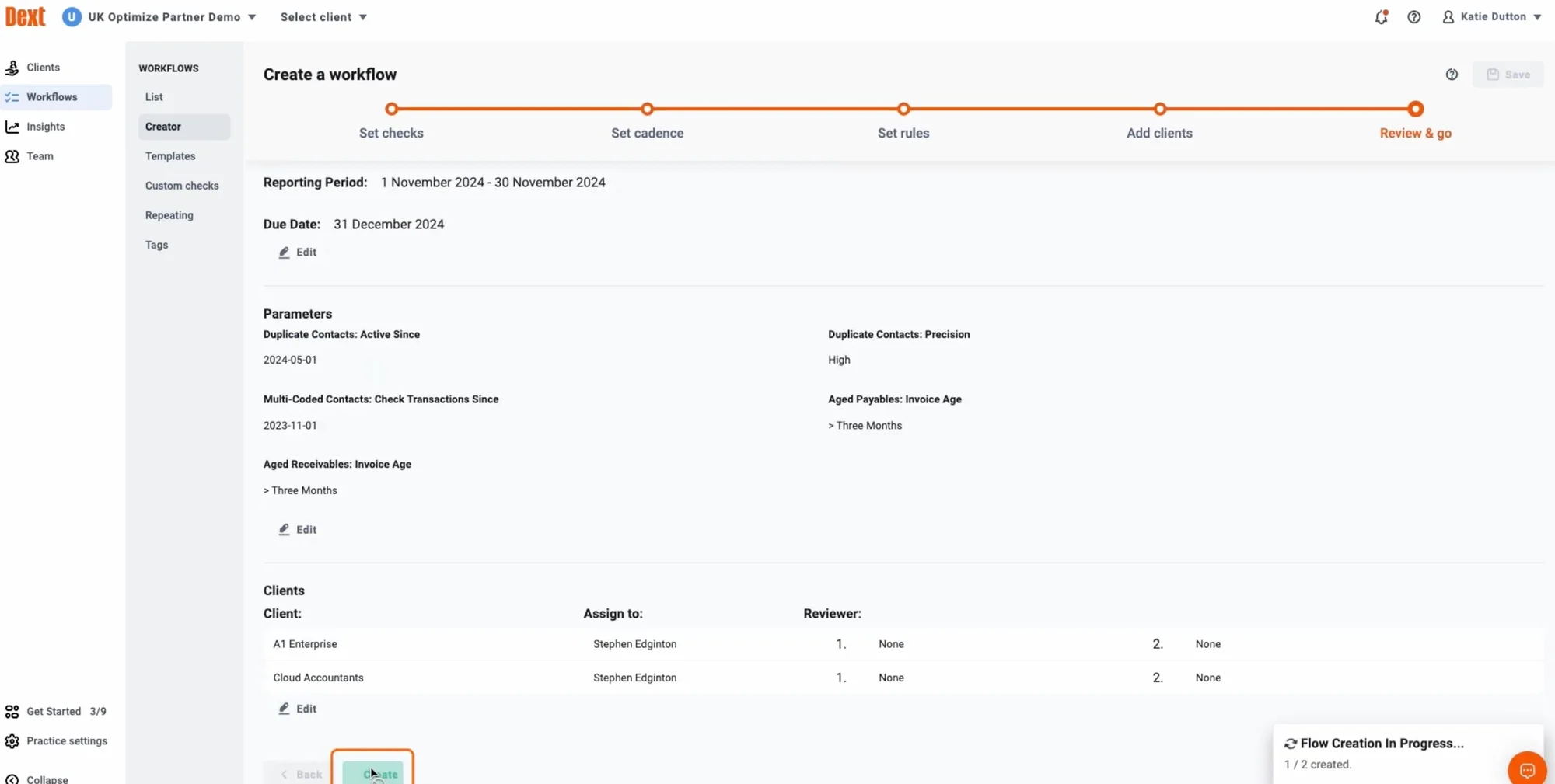The width and height of the screenshot is (1555, 784).
Task: Open Custom checks menu item
Action: tap(182, 186)
